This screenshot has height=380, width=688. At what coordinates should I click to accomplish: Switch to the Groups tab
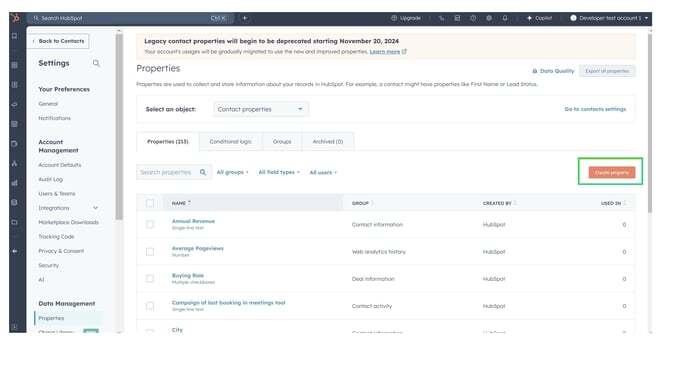(282, 142)
